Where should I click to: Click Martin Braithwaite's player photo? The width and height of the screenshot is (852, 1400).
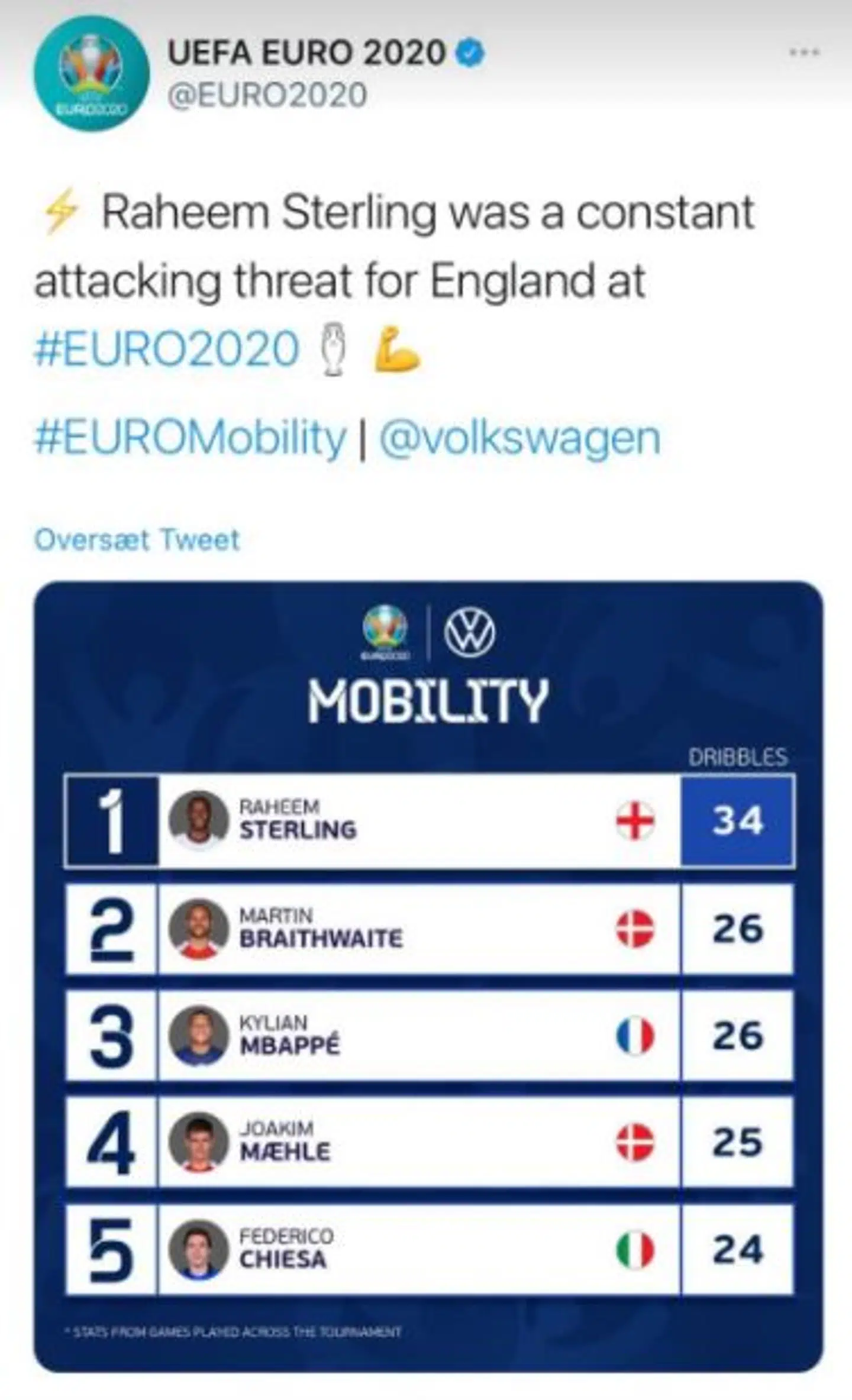coord(198,929)
